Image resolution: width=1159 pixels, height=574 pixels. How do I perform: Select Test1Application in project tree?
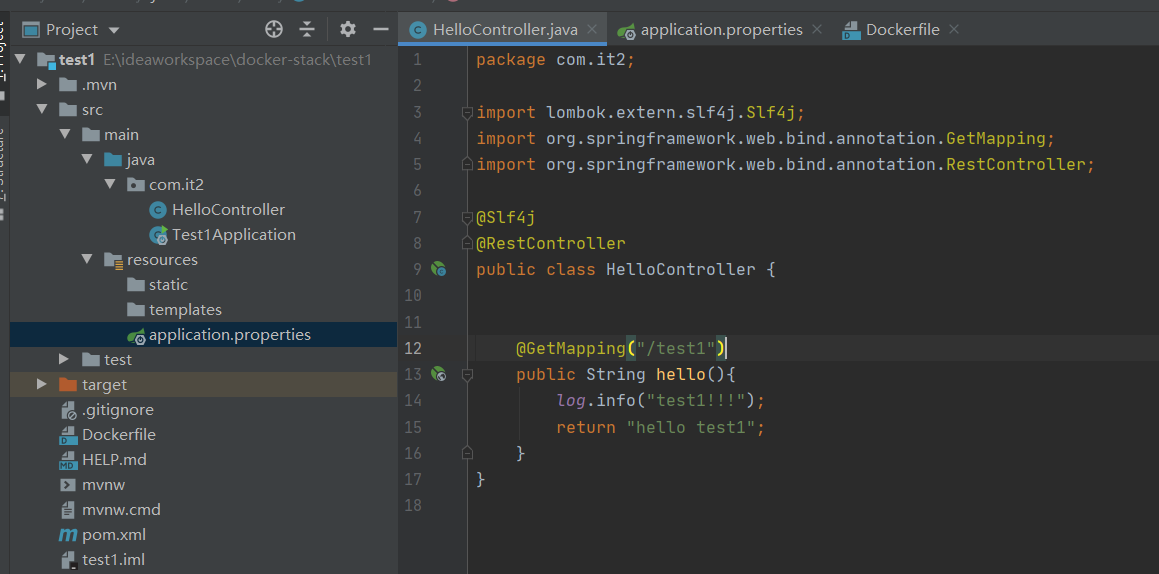[x=234, y=235]
